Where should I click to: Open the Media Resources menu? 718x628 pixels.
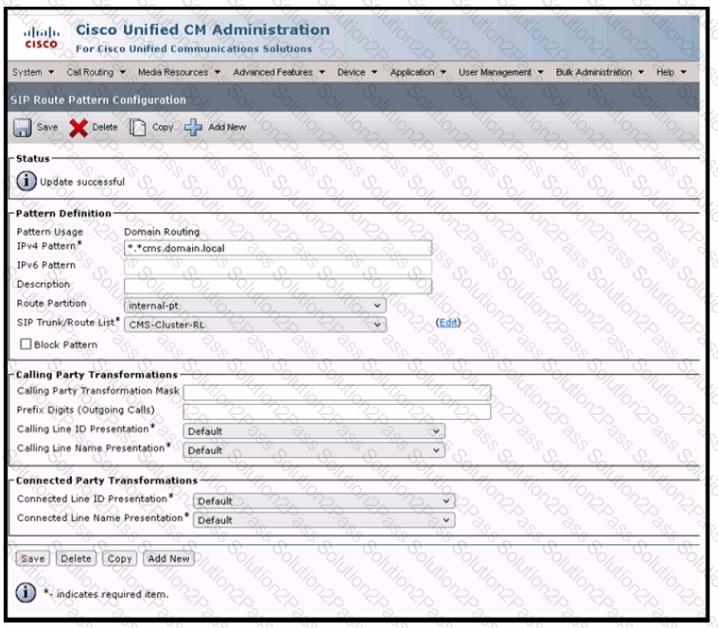click(x=179, y=72)
